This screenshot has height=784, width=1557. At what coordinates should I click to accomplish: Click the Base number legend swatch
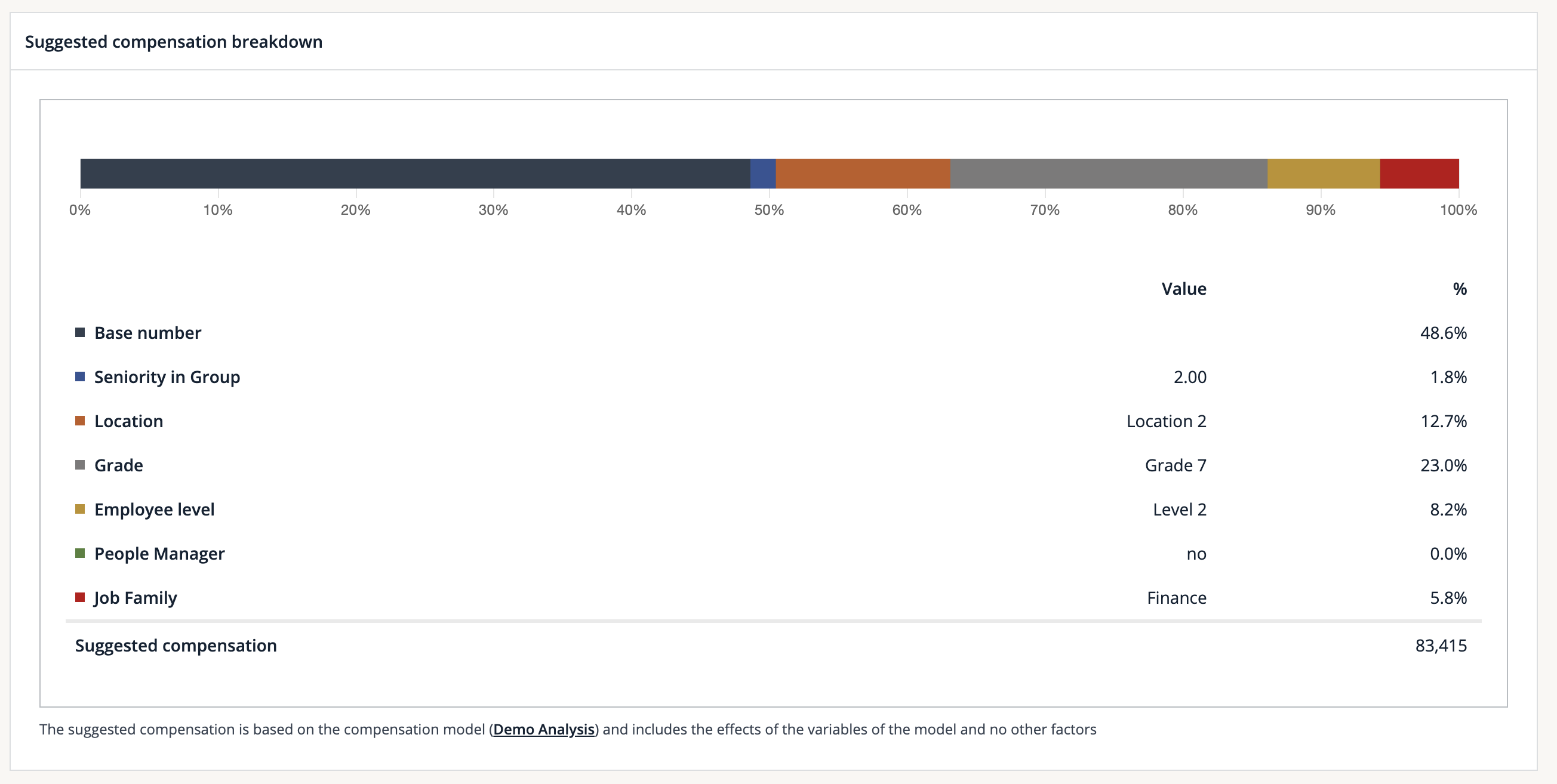click(80, 332)
